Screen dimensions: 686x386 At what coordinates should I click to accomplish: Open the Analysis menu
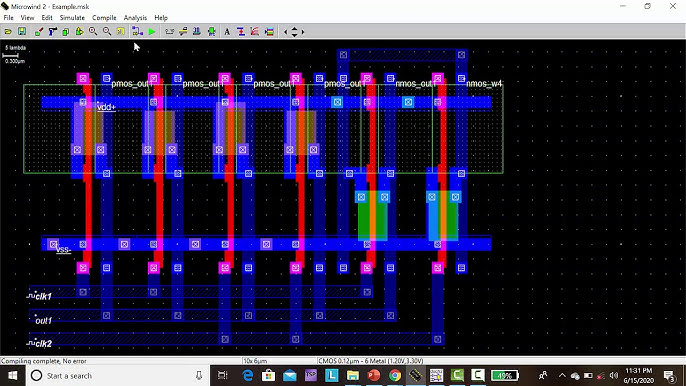click(135, 18)
